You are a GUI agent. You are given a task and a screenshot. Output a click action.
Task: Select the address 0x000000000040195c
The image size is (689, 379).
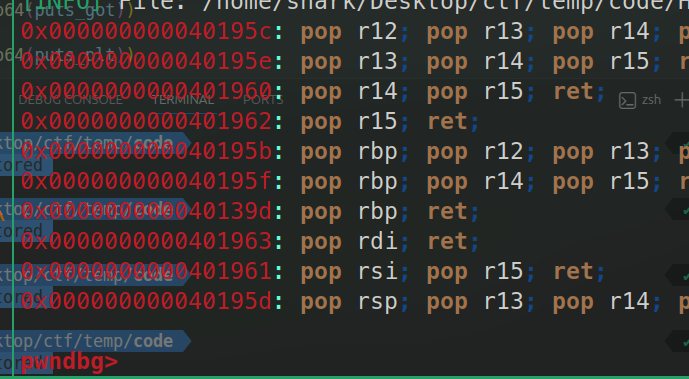point(147,31)
